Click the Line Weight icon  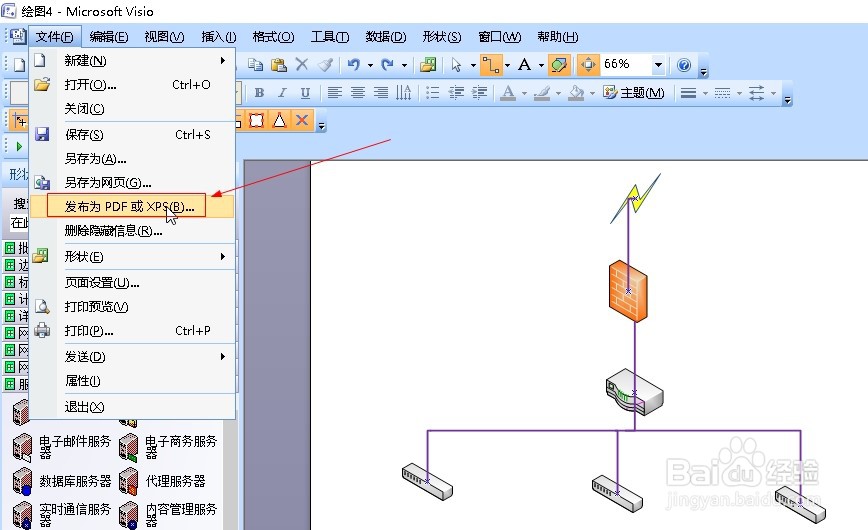688,92
